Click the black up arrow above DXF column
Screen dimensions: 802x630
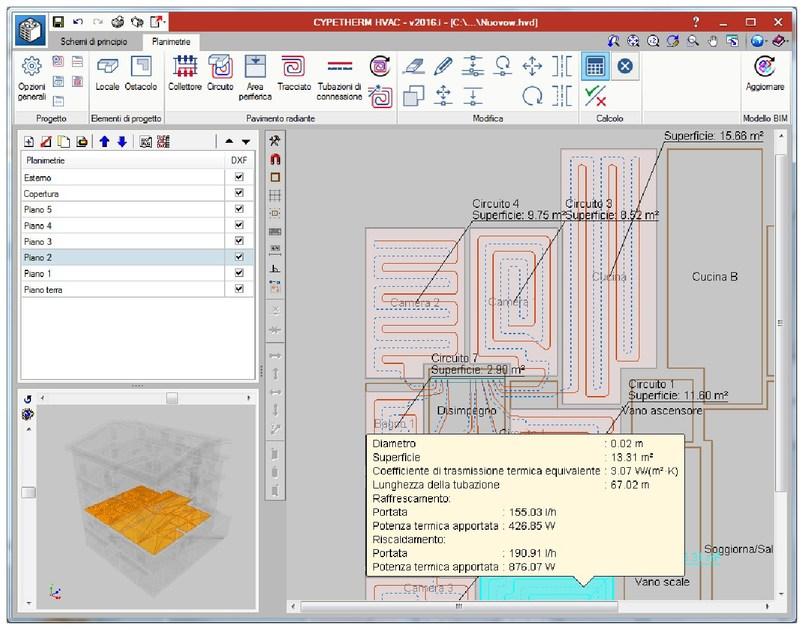tap(228, 141)
